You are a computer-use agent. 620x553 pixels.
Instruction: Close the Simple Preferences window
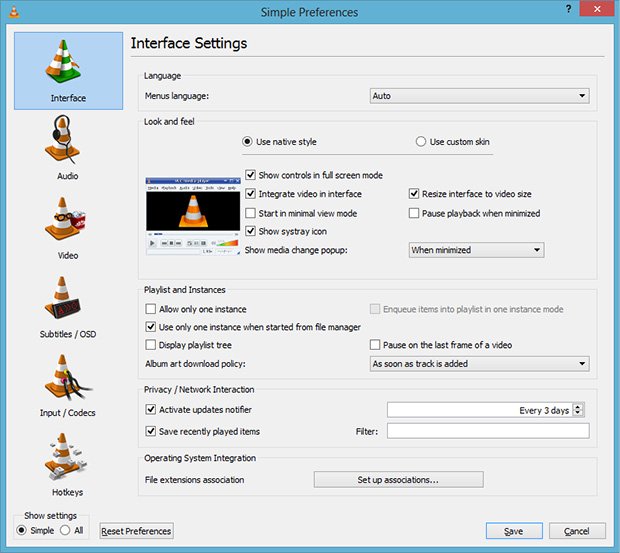pyautogui.click(x=597, y=9)
